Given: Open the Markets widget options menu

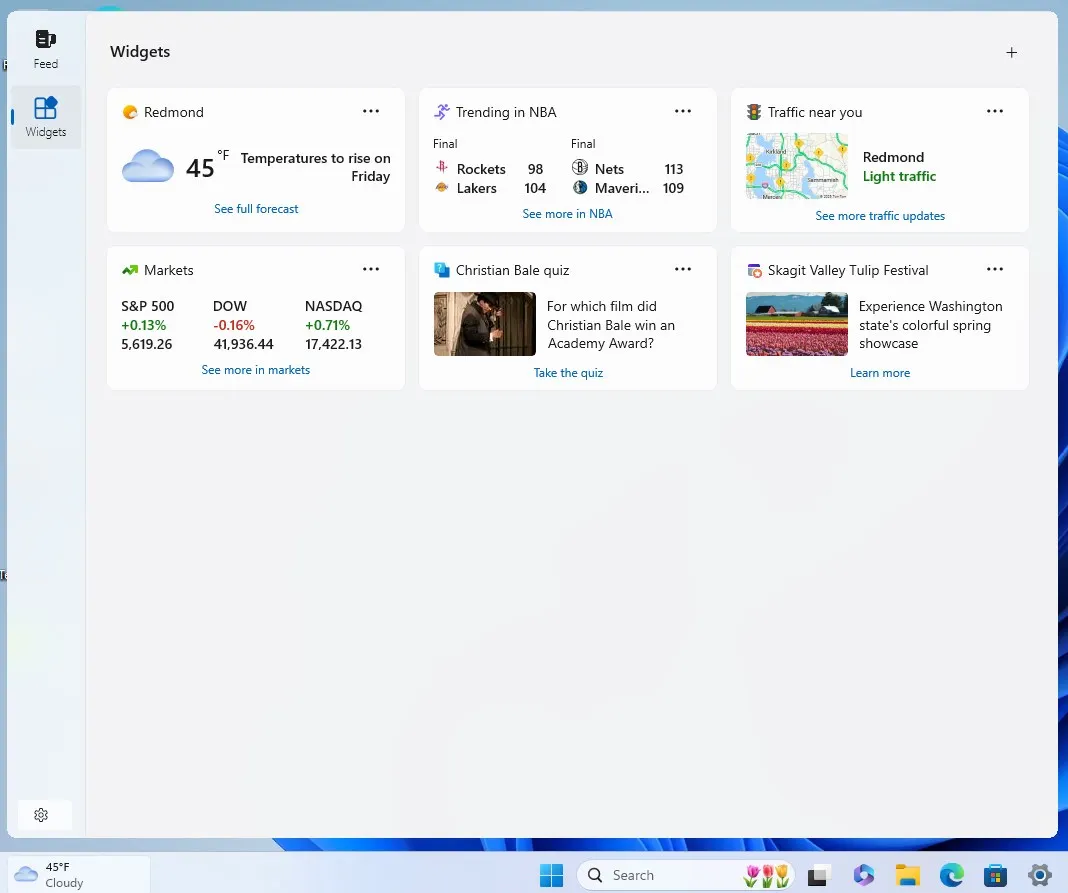Looking at the screenshot, I should click(x=371, y=269).
